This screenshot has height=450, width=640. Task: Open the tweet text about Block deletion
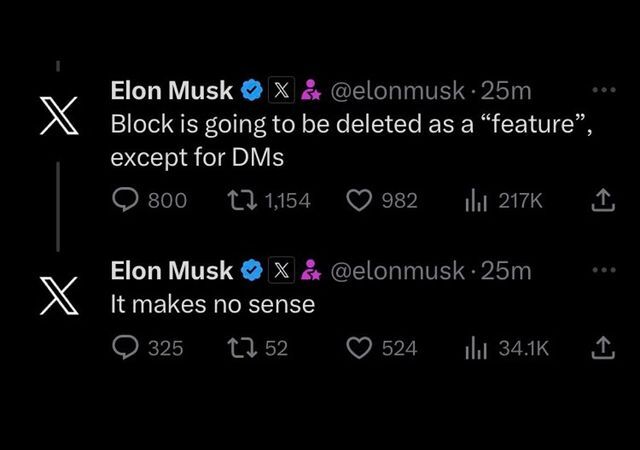(351, 140)
